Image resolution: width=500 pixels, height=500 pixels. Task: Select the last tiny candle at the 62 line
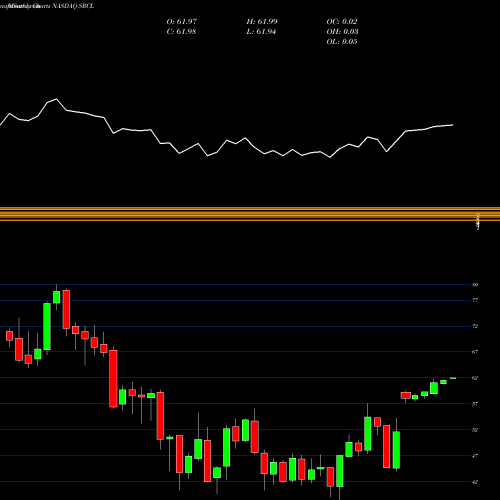coord(453,378)
